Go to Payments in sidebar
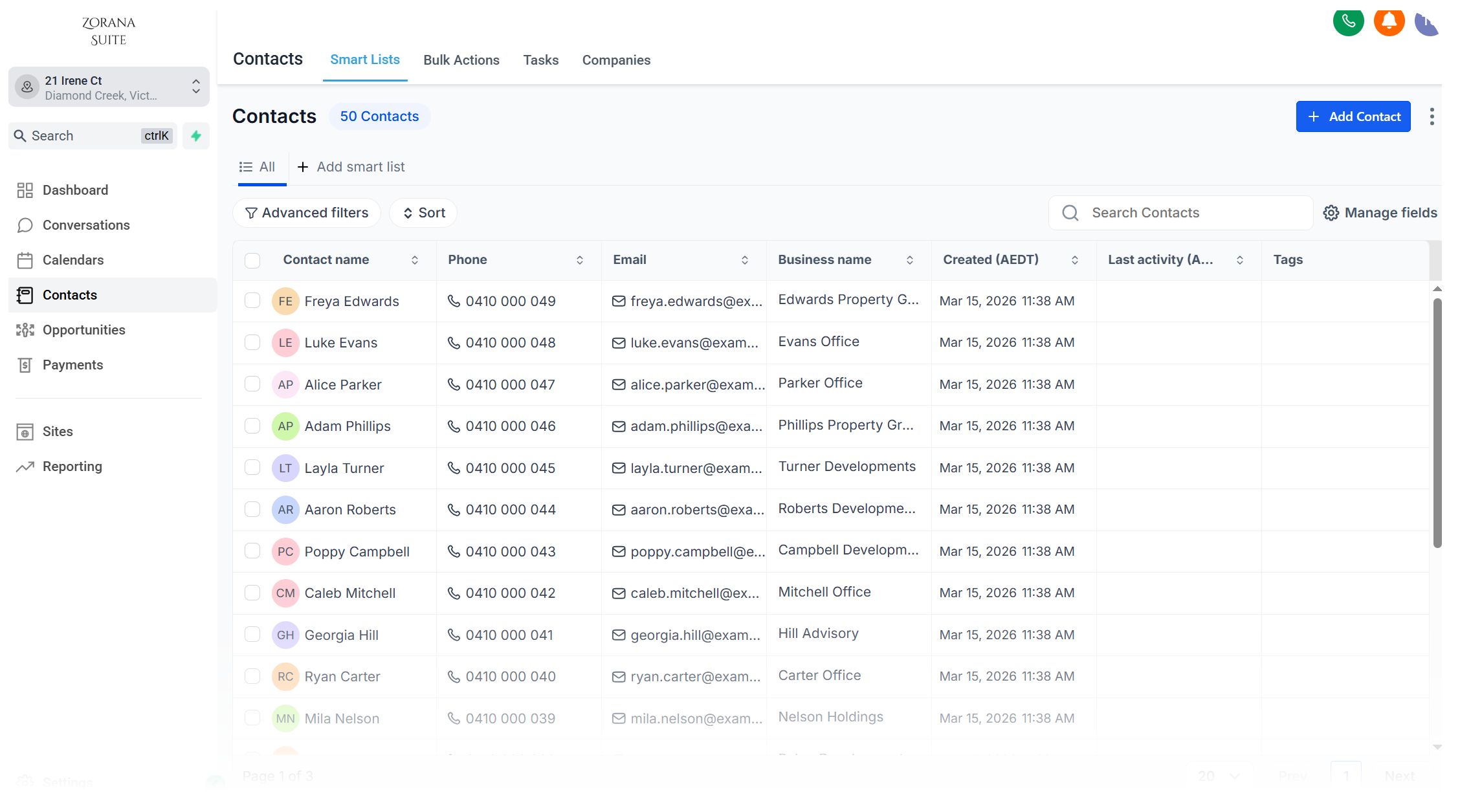1460x812 pixels. (72, 365)
